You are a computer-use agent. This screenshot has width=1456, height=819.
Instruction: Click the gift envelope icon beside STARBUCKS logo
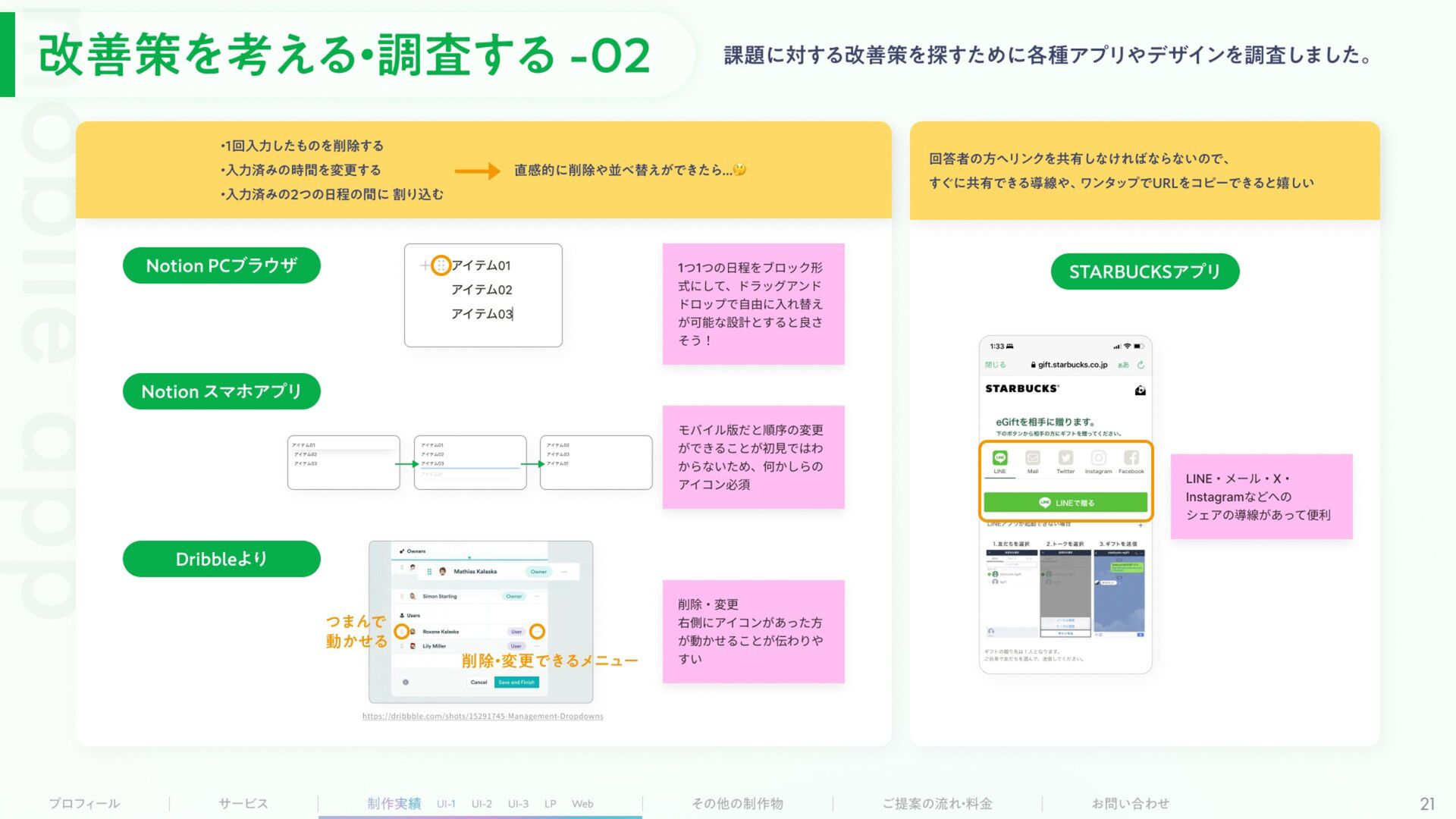(1140, 390)
